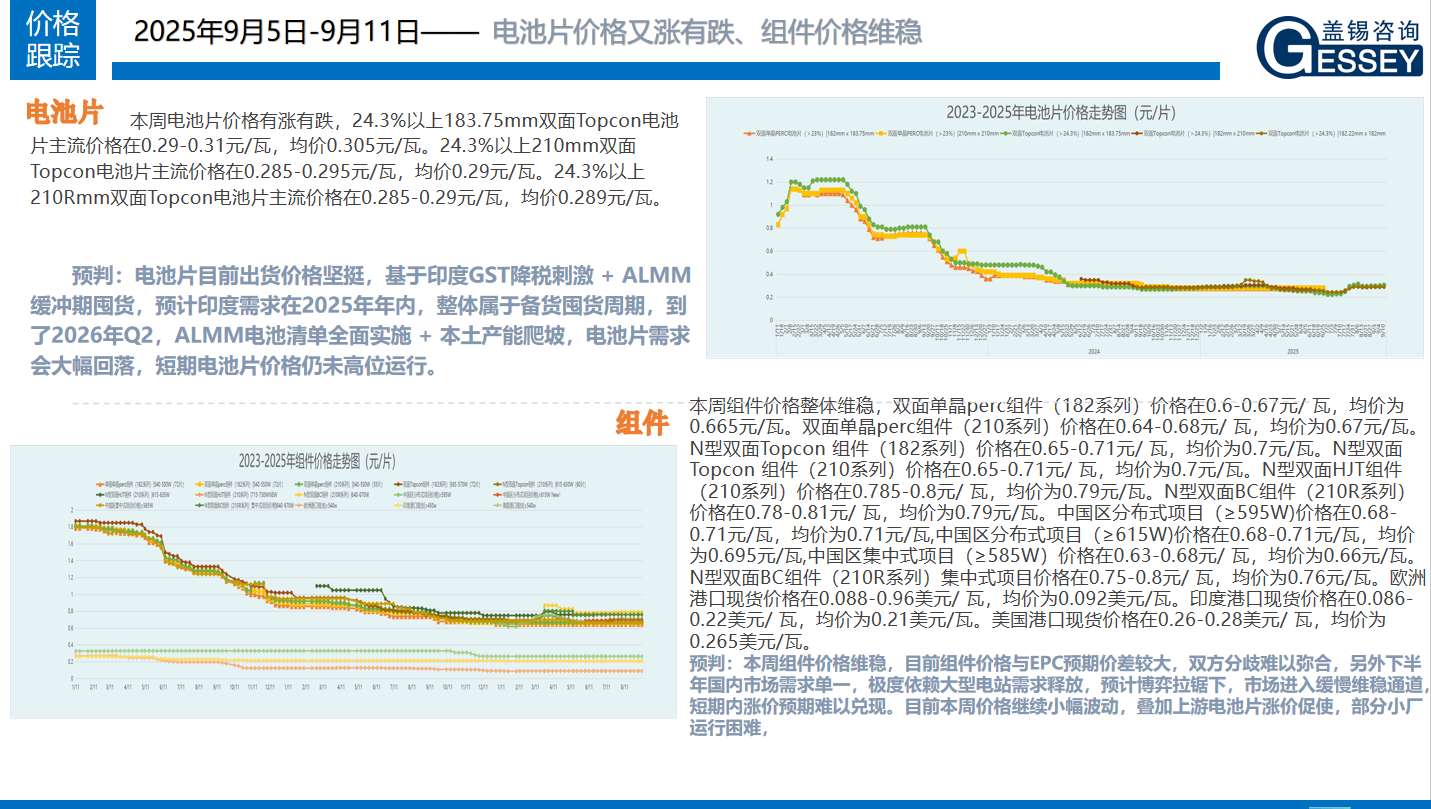This screenshot has height=809, width=1431.
Task: Select the orange 组件 section heading
Action: (x=641, y=424)
